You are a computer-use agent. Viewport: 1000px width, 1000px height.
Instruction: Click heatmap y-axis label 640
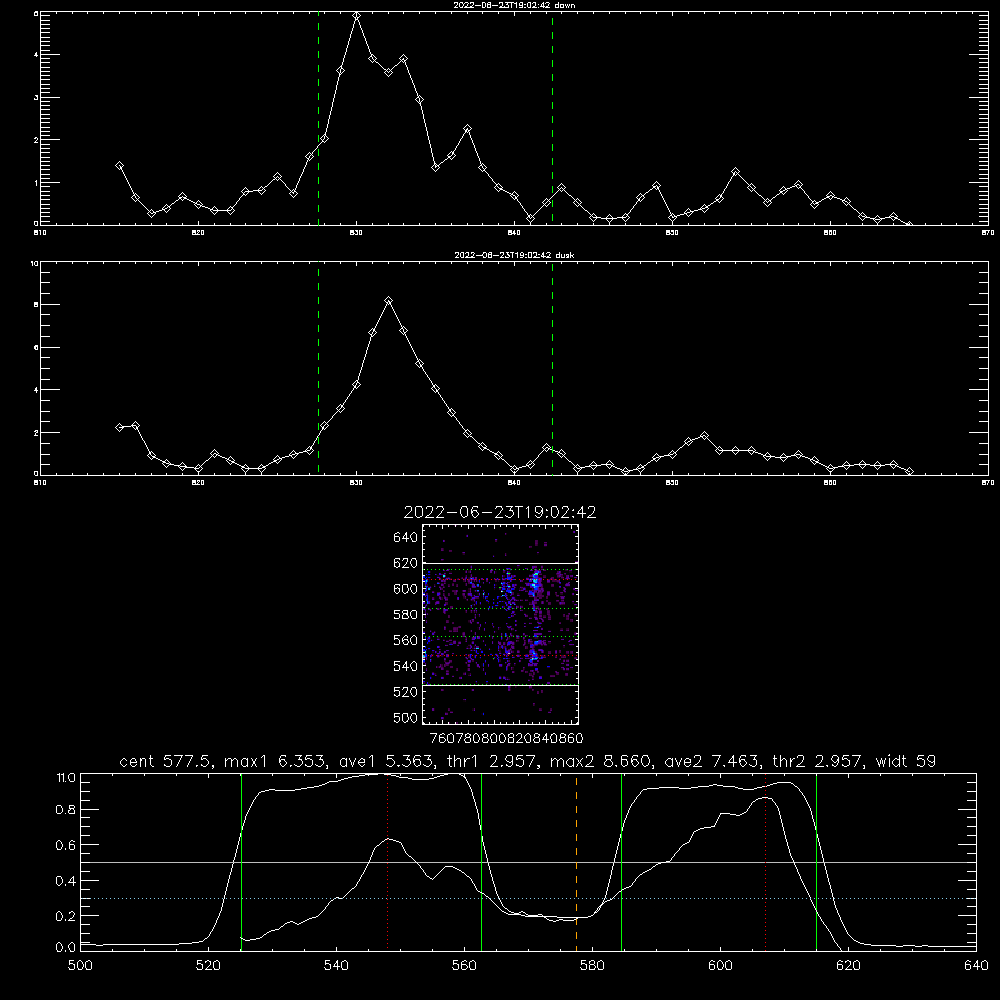click(406, 538)
